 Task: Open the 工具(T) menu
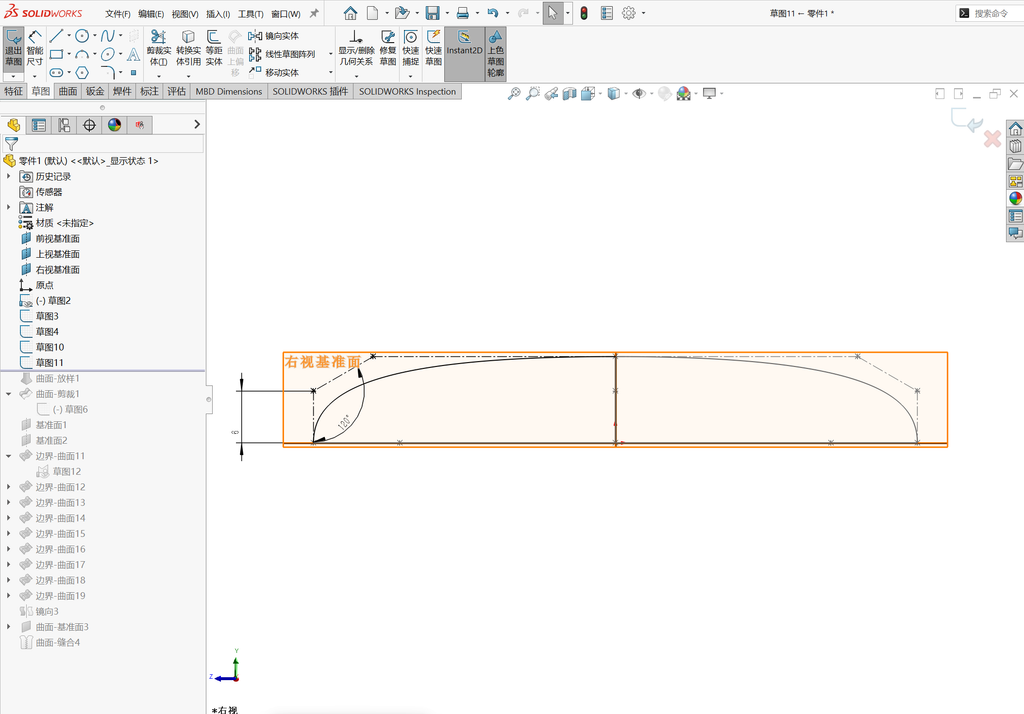click(251, 14)
